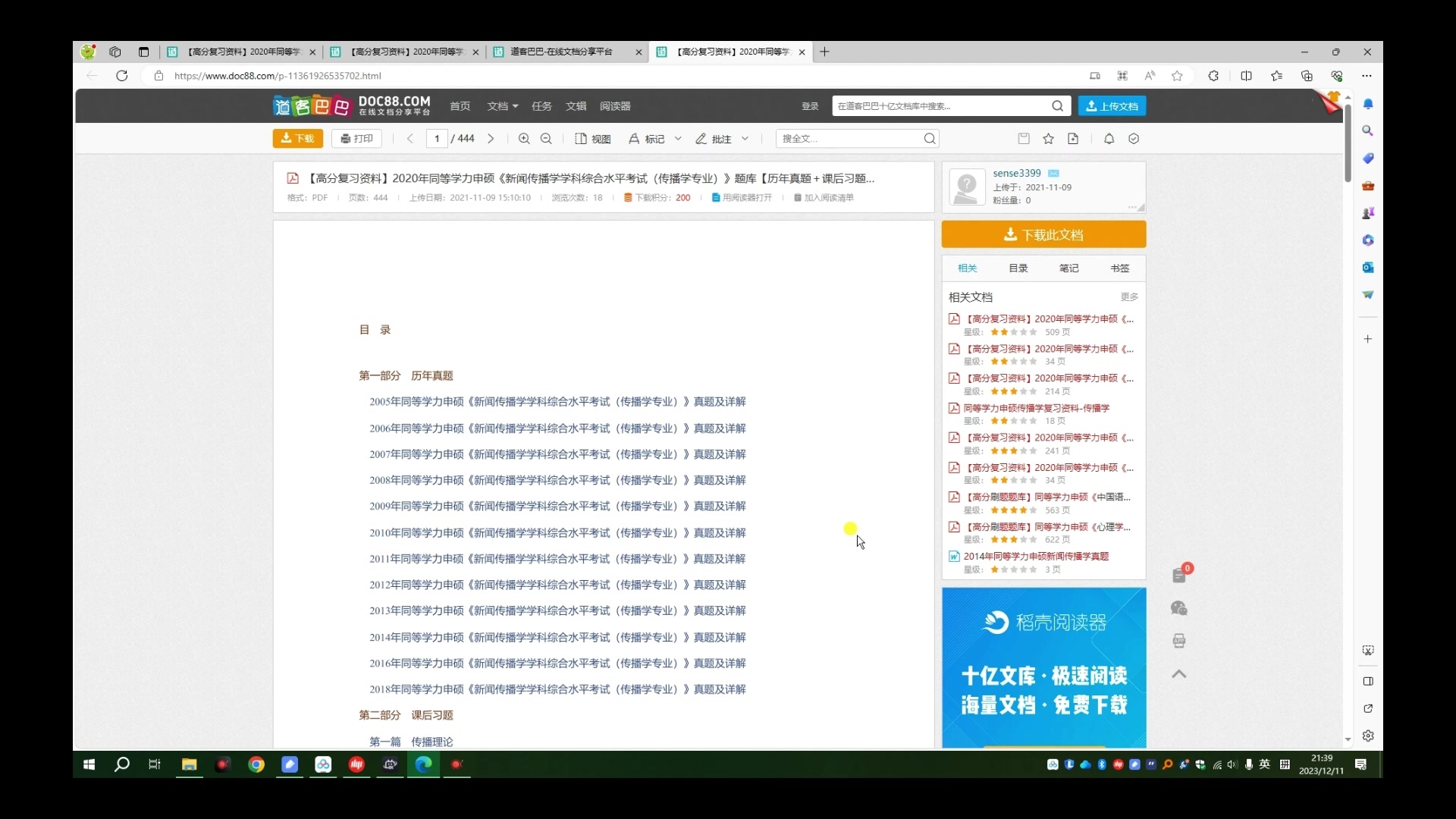Open browser extensions puzzle icon
The width and height of the screenshot is (1456, 819).
(1213, 76)
